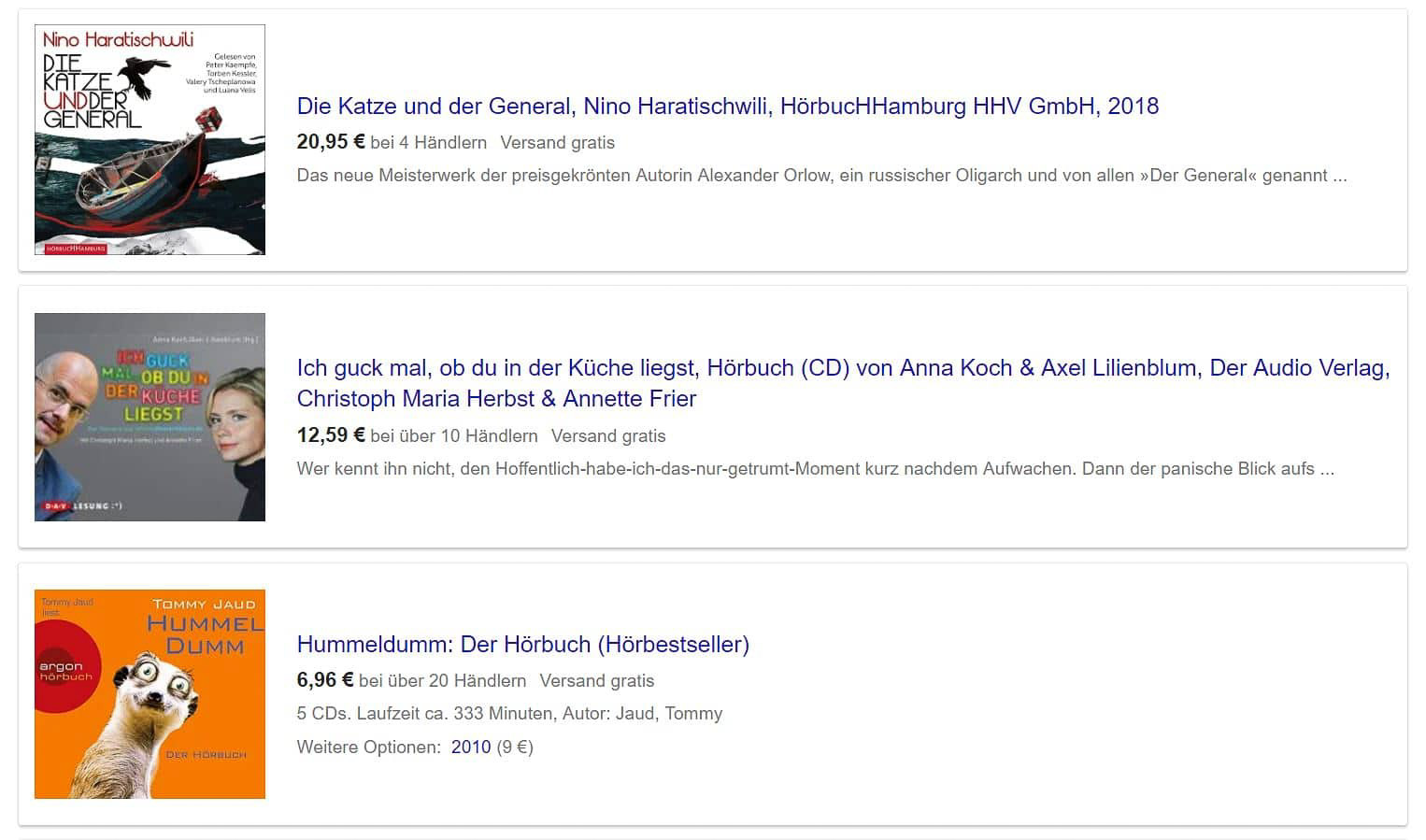The width and height of the screenshot is (1426, 840).
Task: Click the "Weitere Optionen" label
Action: 368,747
